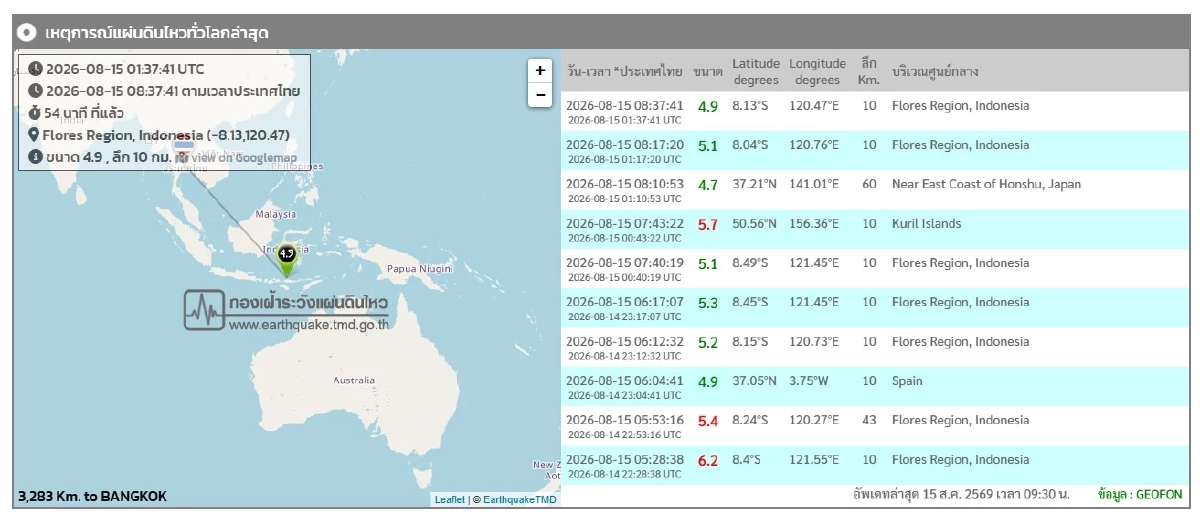Select the Kuril Islands earthquake row

873,229
